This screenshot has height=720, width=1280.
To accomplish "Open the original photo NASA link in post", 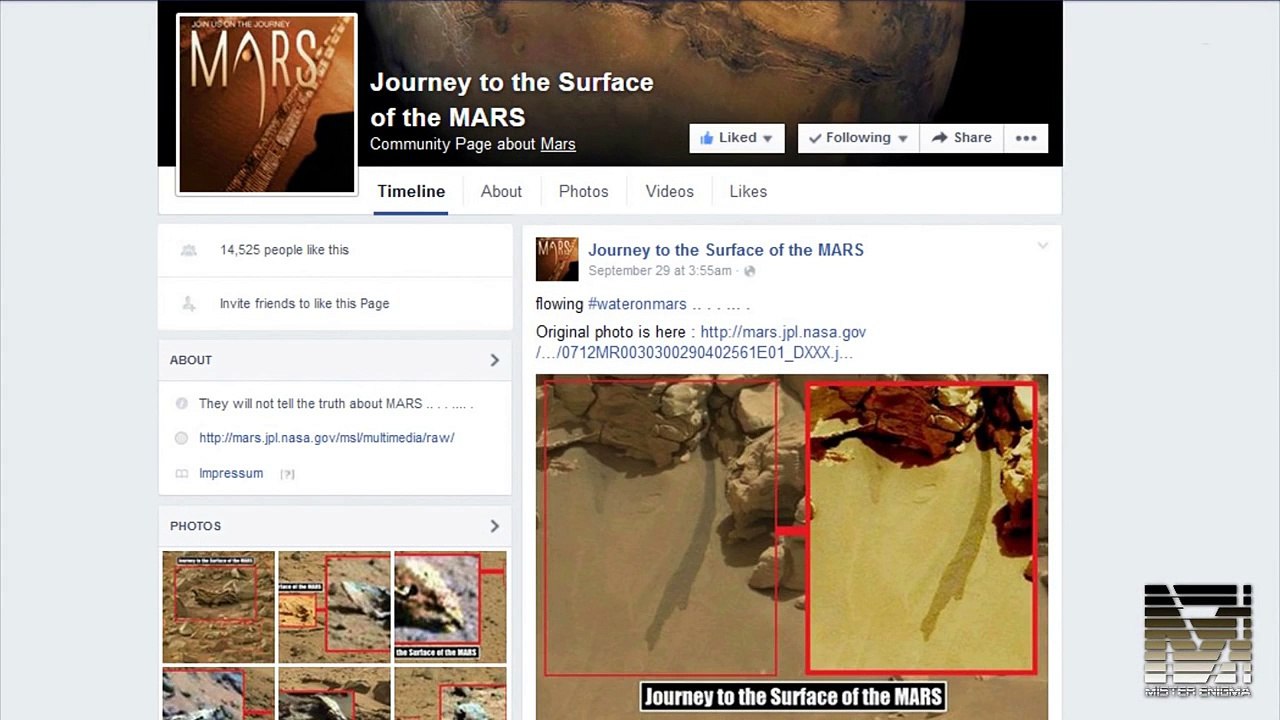I will (x=701, y=342).
